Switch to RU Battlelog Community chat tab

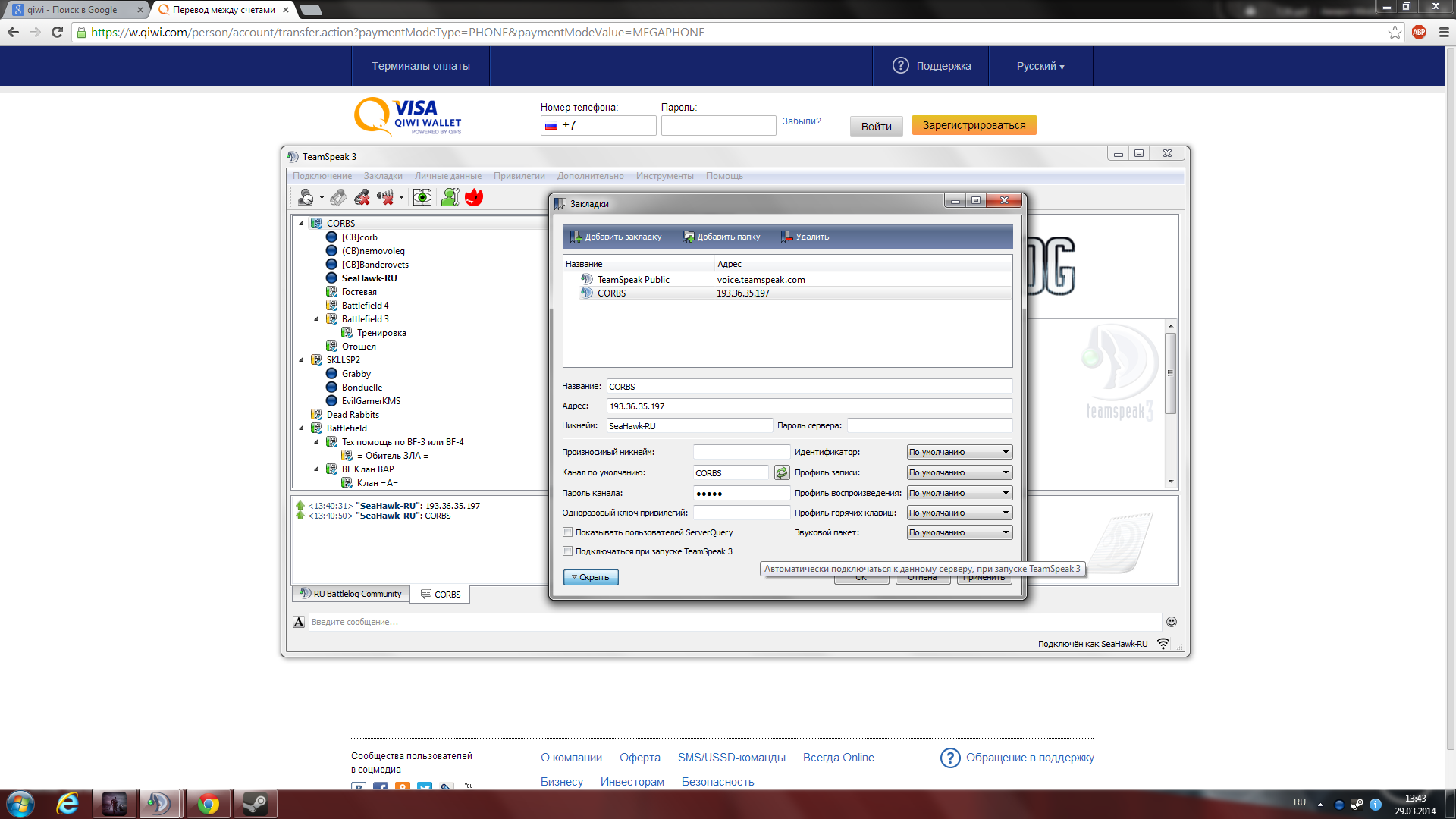(x=351, y=594)
